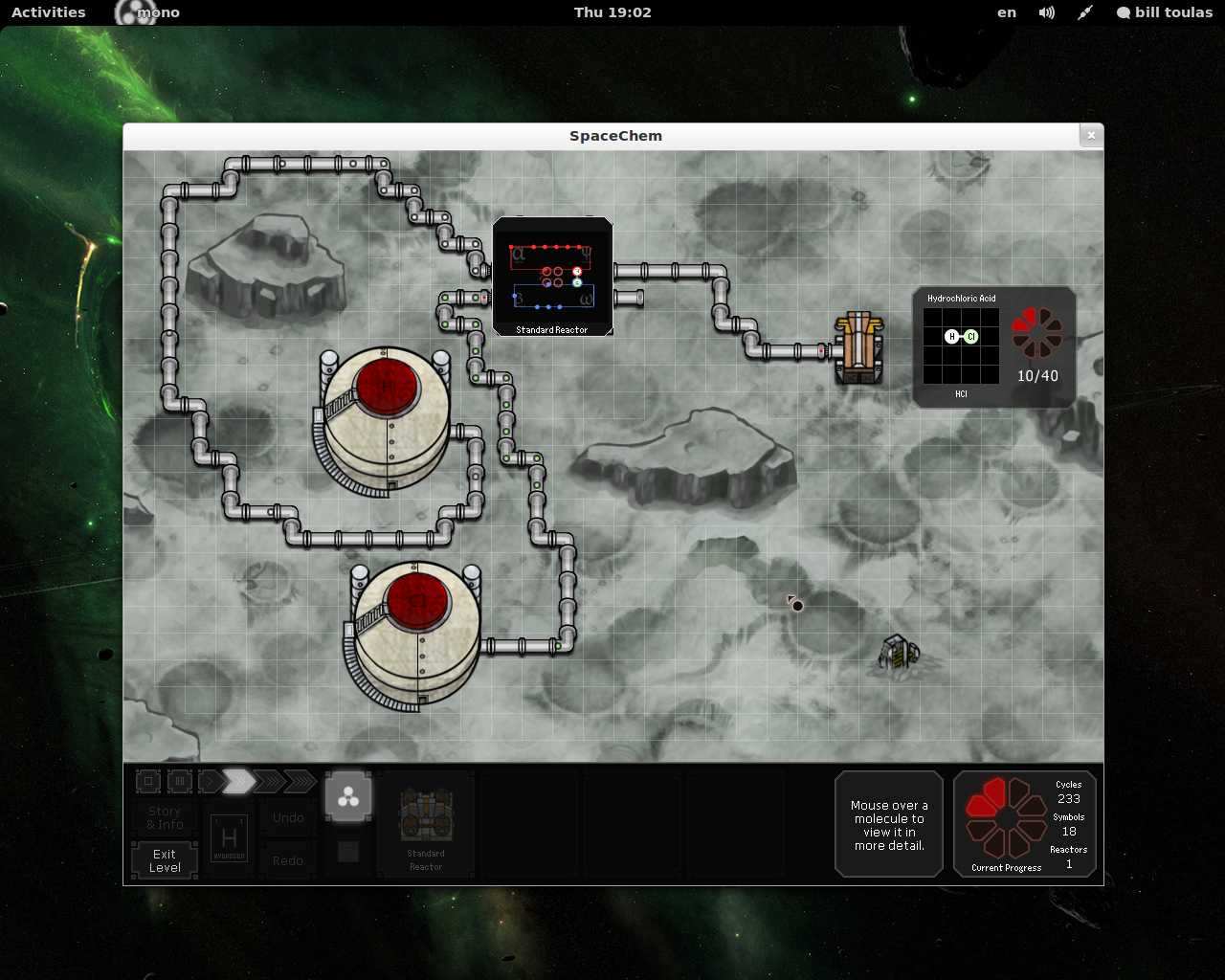The height and width of the screenshot is (980, 1225).
Task: Click the Hydrochloric Acid title text
Action: (x=961, y=299)
